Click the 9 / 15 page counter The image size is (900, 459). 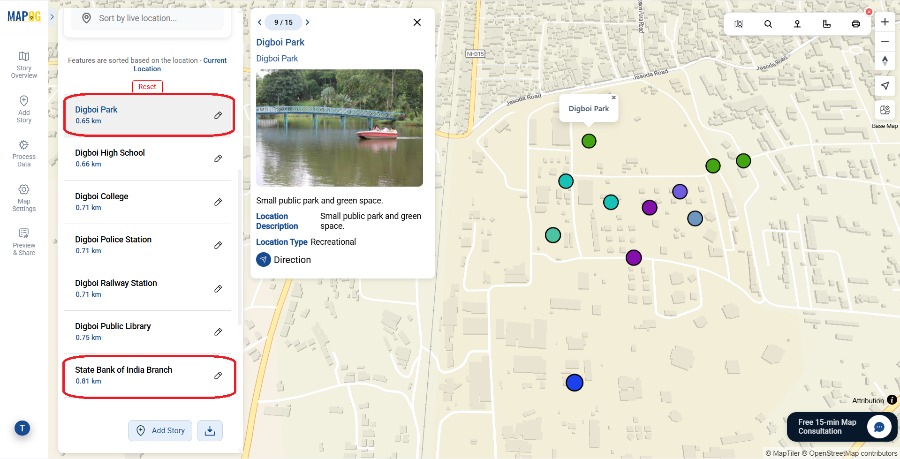pyautogui.click(x=284, y=22)
